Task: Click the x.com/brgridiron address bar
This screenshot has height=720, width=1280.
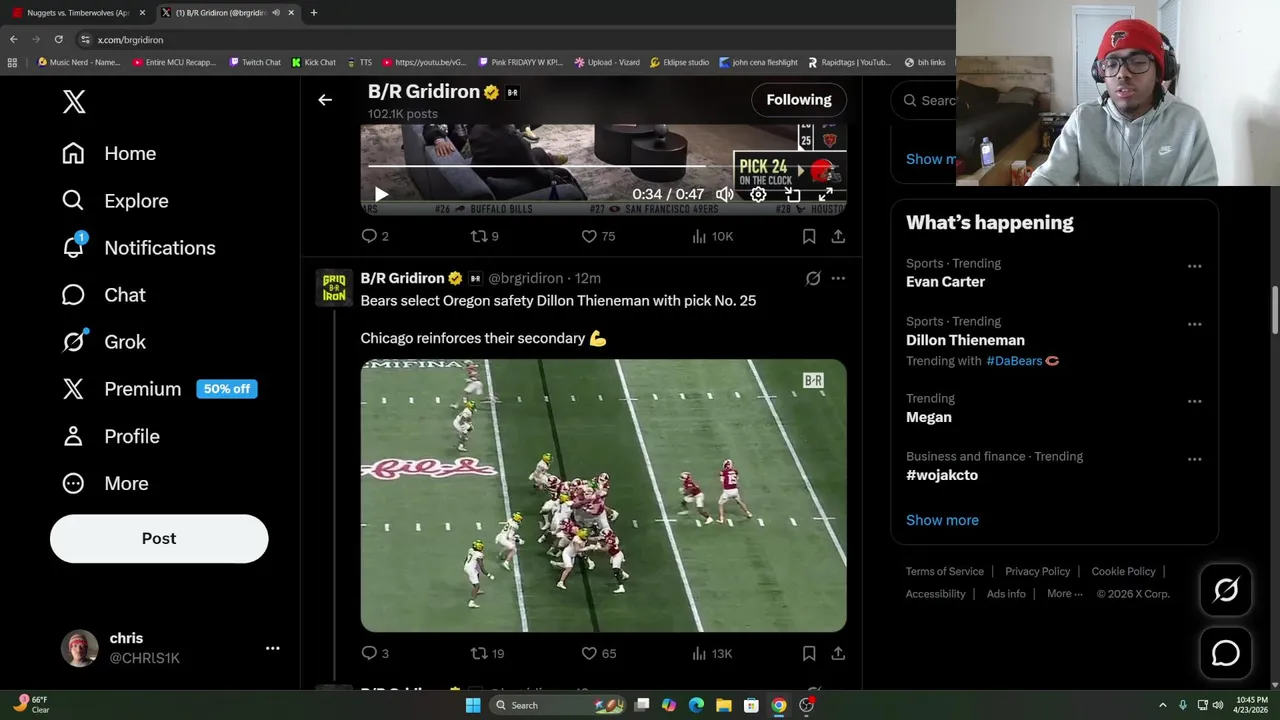Action: (130, 39)
